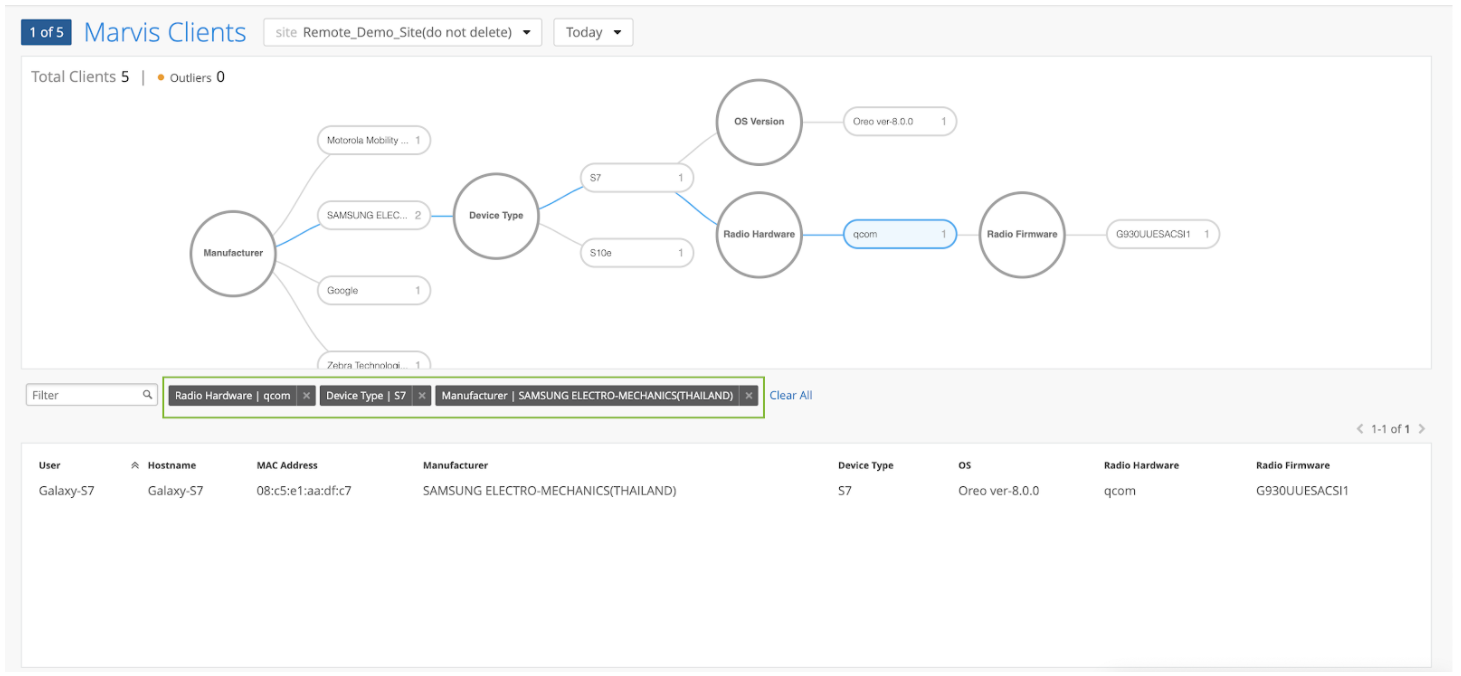Go to previous page of results arrow
The width and height of the screenshot is (1461, 676).
pyautogui.click(x=1360, y=429)
